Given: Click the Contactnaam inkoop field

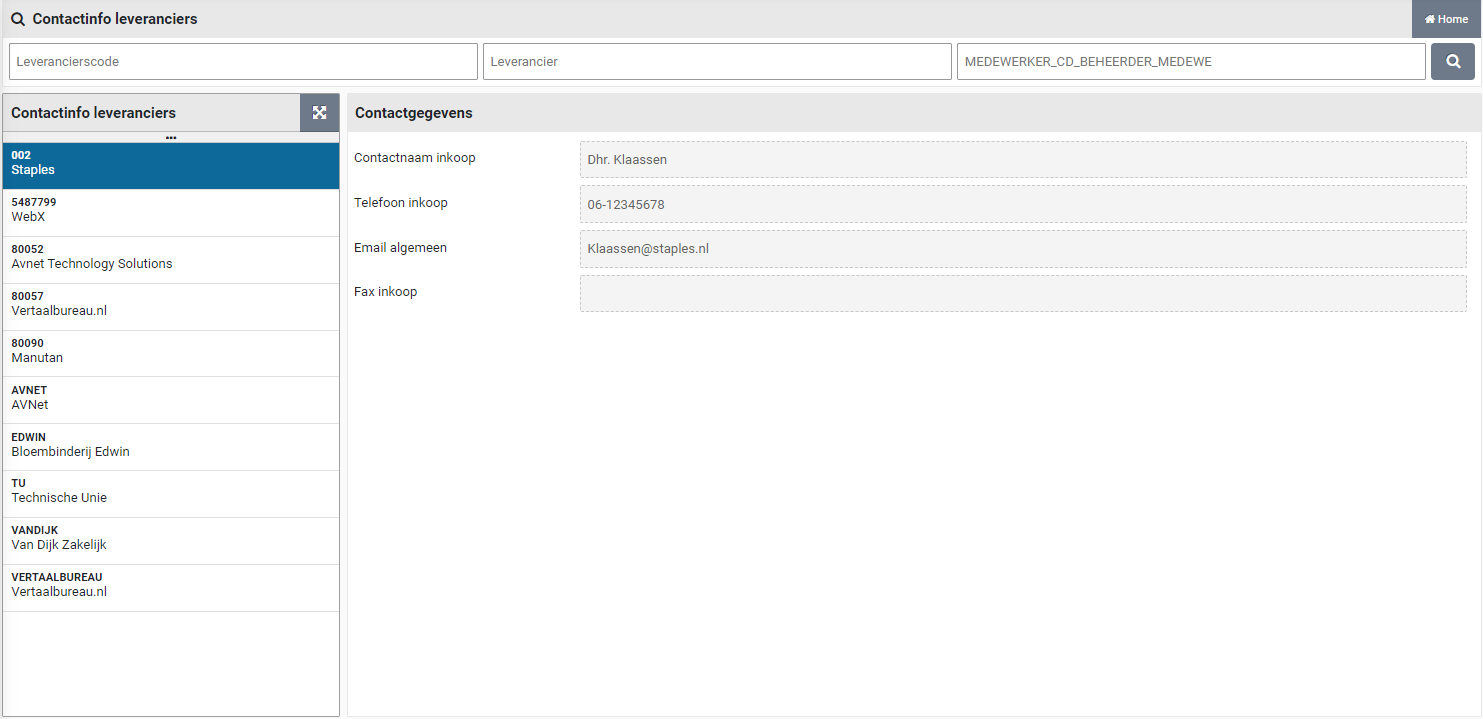Looking at the screenshot, I should coord(1022,160).
